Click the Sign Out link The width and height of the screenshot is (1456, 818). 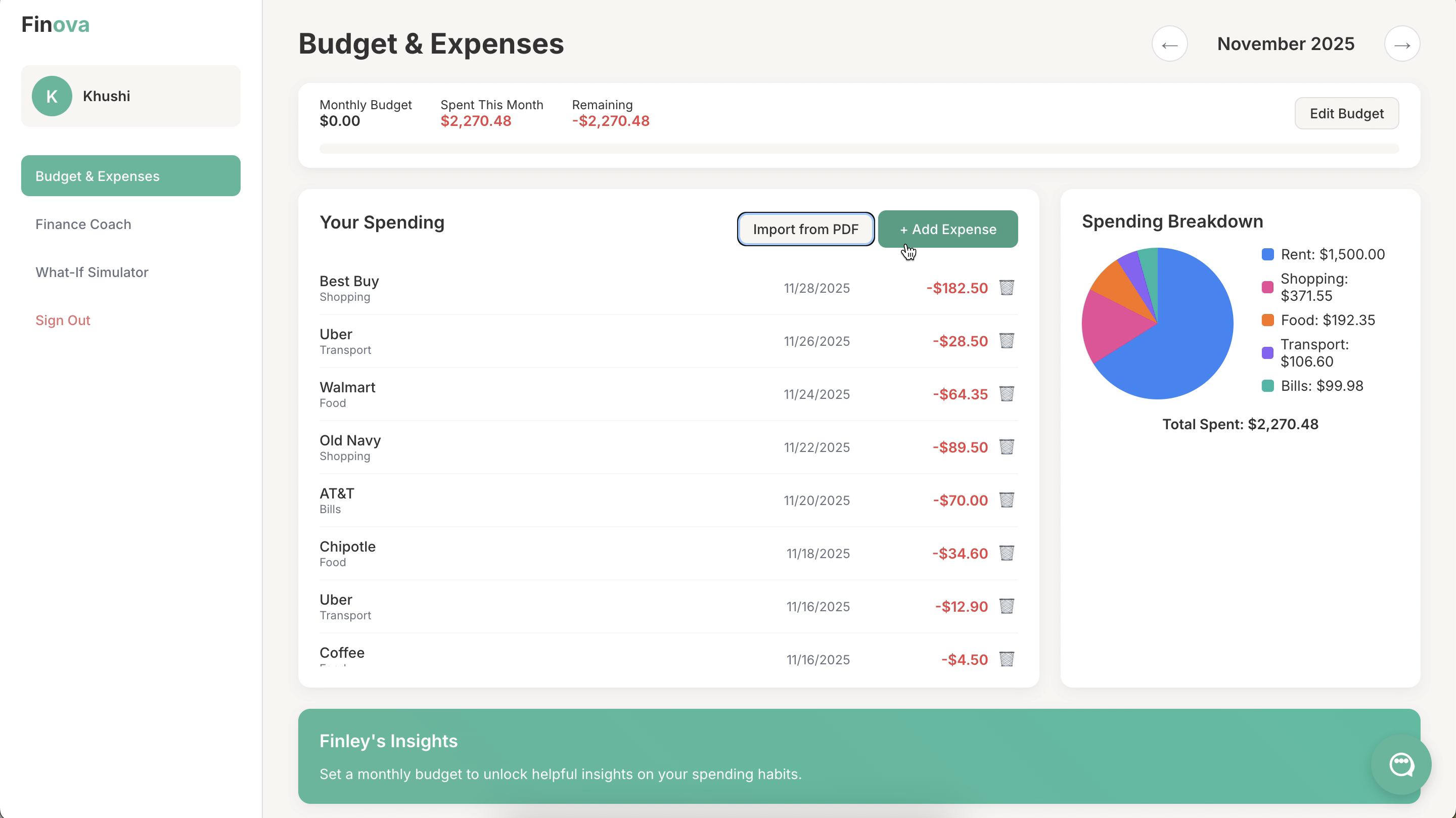coord(63,321)
